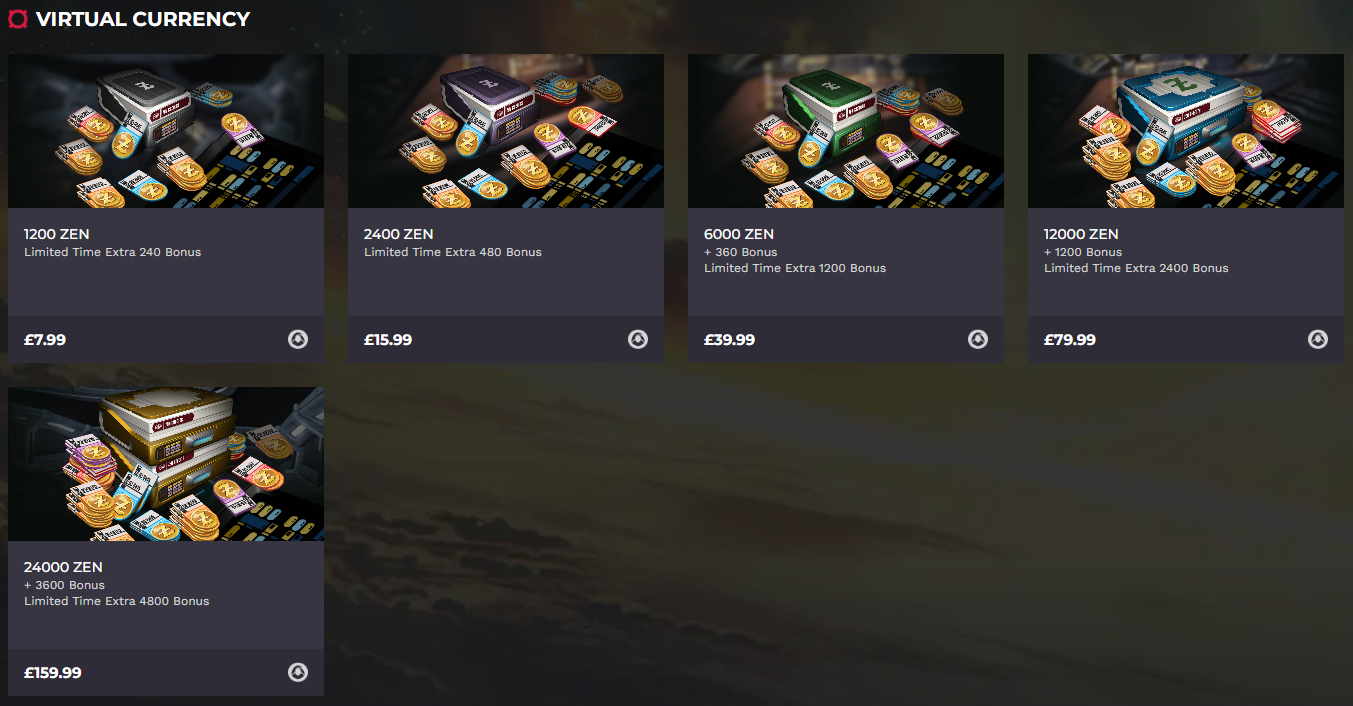Screen dimensions: 1353x706
Task: Select the 1200 ZEN title
Action: (x=57, y=234)
